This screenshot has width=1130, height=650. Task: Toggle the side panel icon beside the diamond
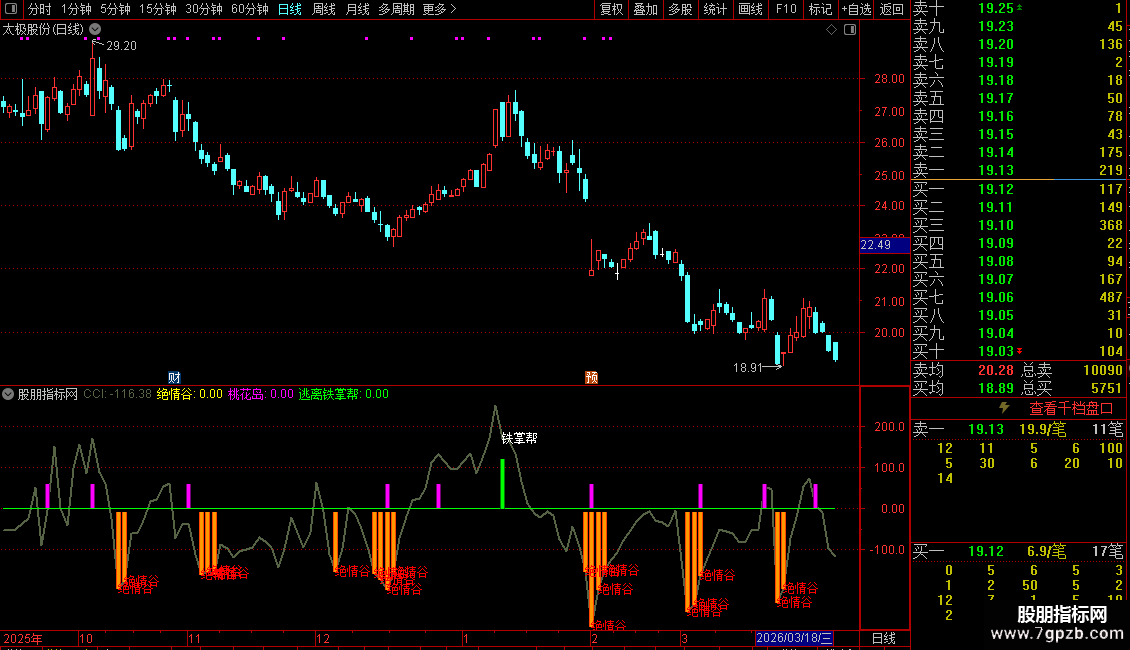(x=849, y=30)
